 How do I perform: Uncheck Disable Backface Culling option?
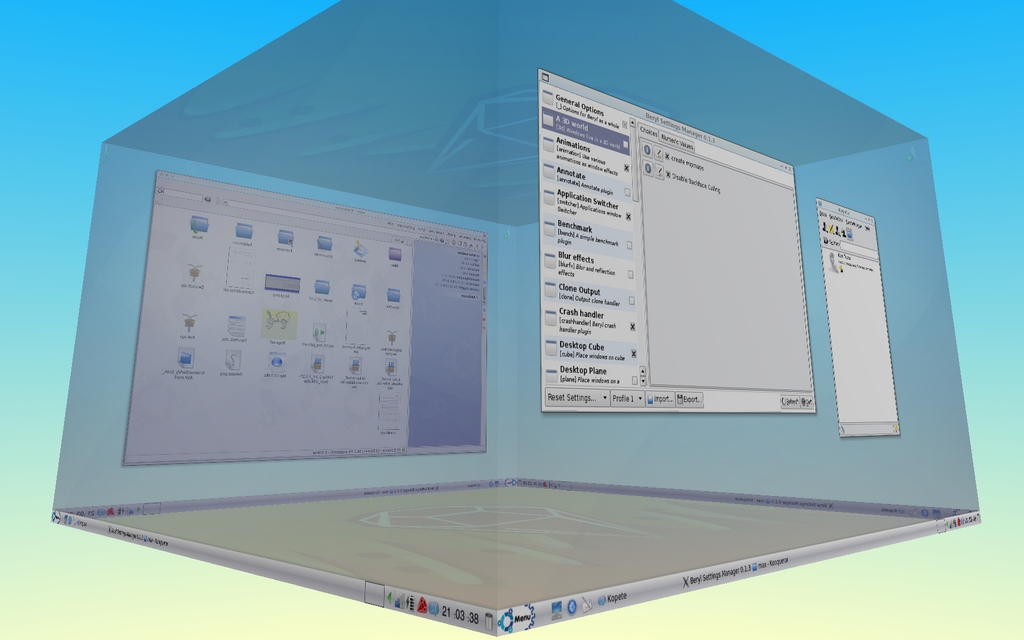point(668,174)
